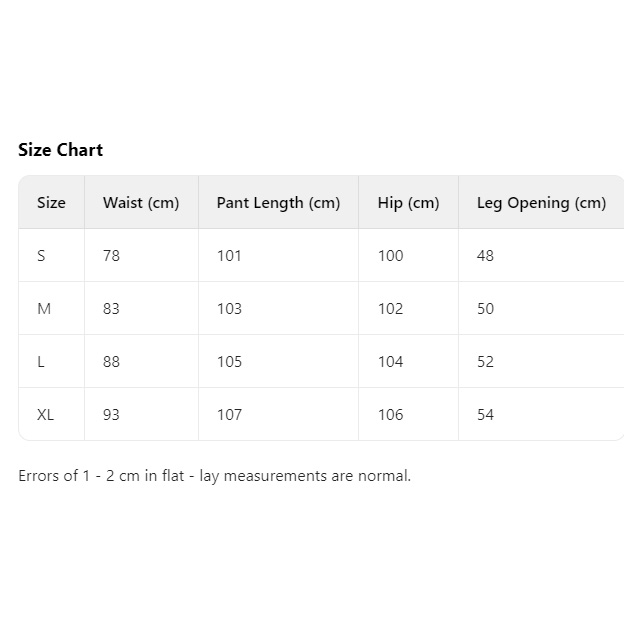624x624 pixels.
Task: Select pant length value 101
Action: (x=229, y=256)
